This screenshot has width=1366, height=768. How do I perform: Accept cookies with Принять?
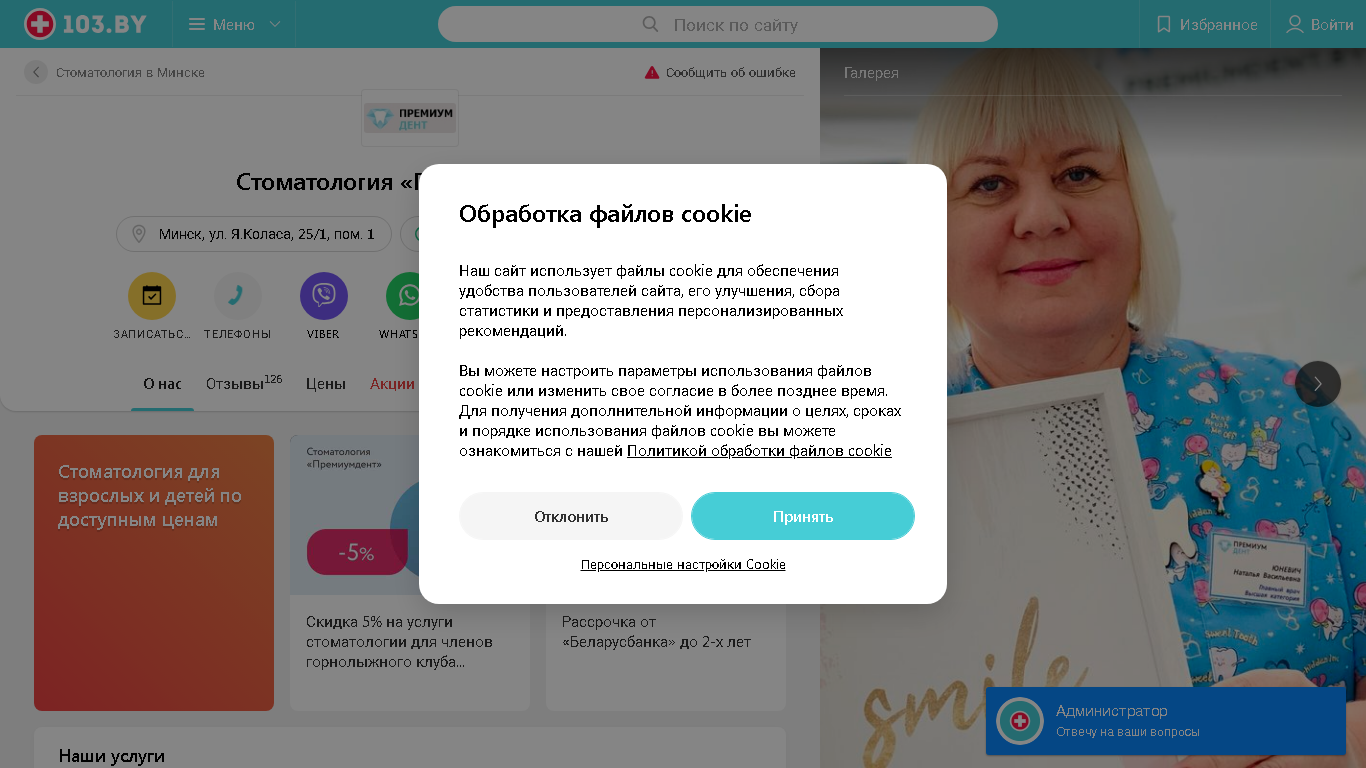coord(803,516)
